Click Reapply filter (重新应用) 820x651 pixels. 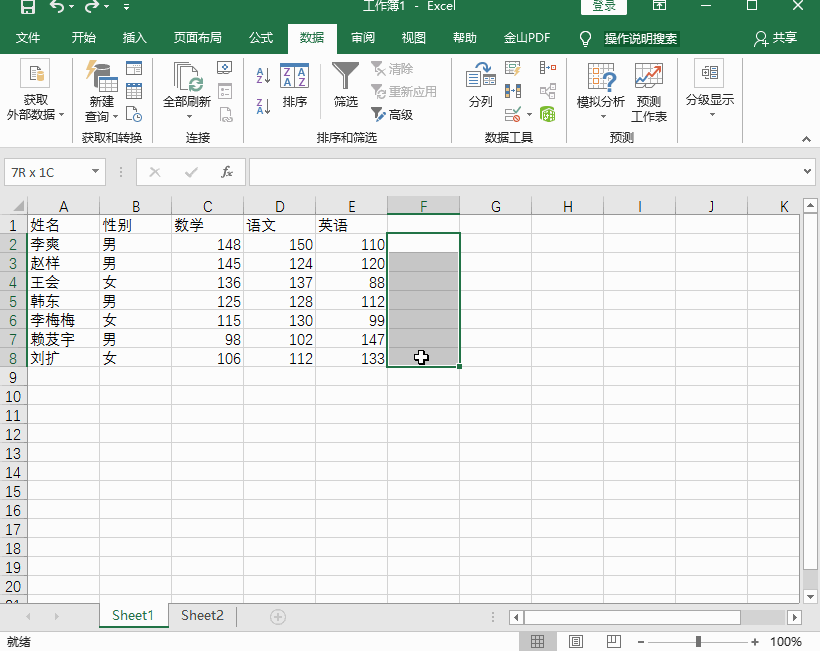[404, 92]
